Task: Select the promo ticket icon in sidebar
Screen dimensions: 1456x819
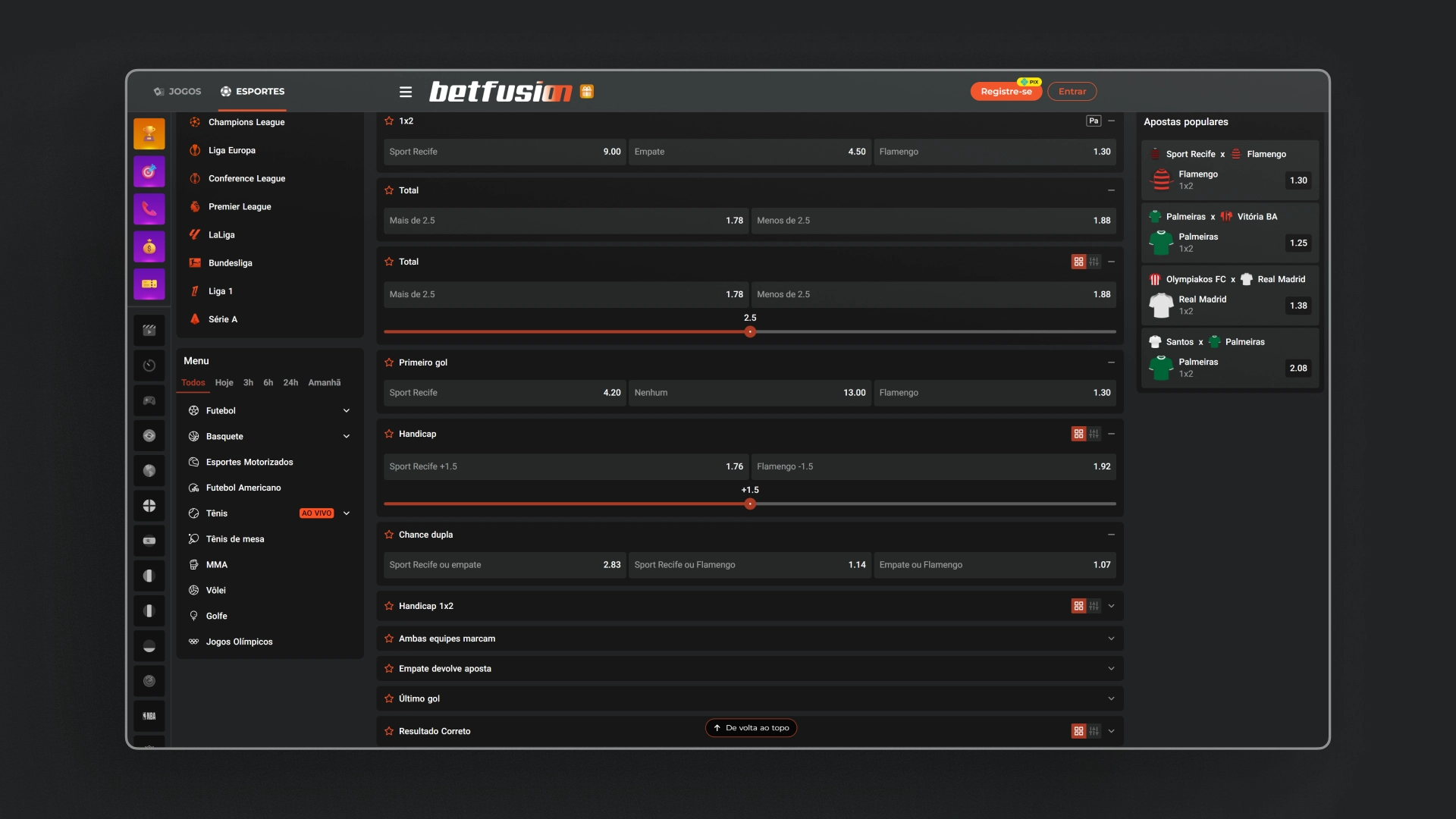Action: 149,284
